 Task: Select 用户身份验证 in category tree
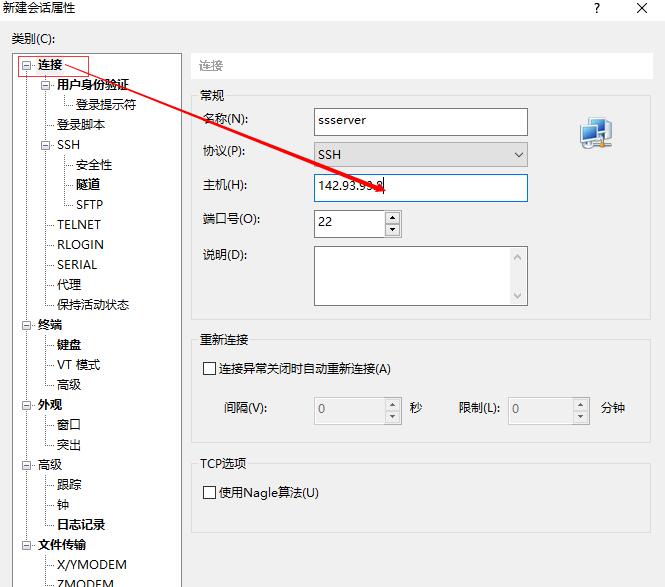click(x=92, y=85)
